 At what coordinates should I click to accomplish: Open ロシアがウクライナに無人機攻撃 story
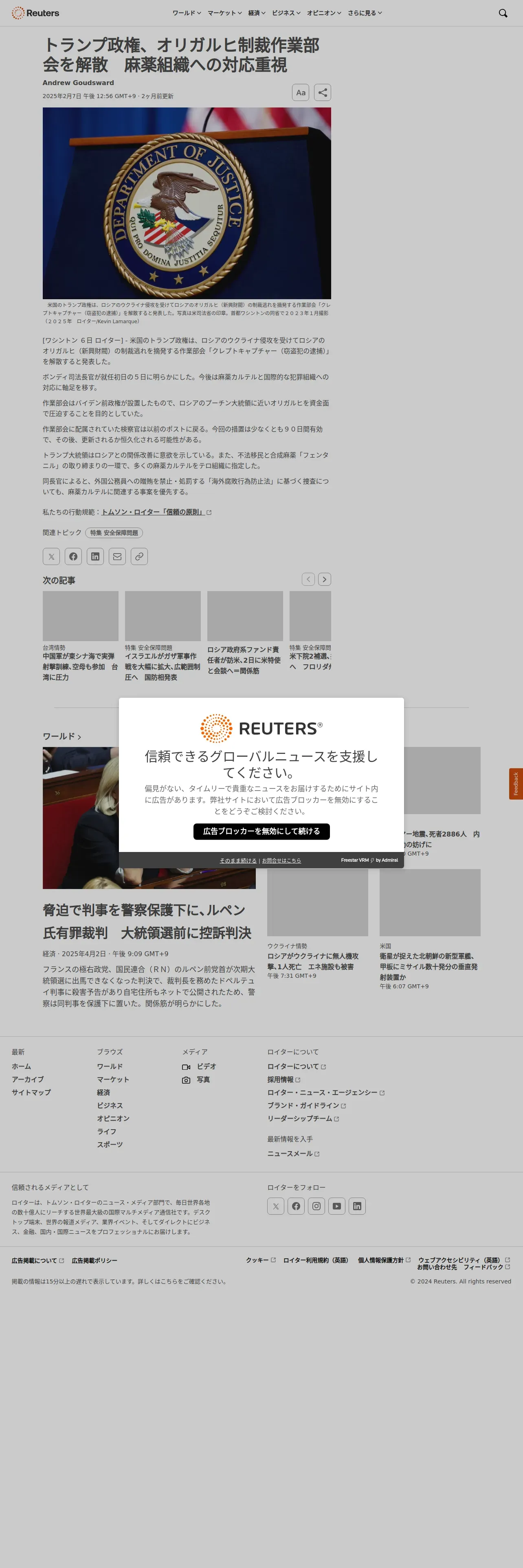(313, 961)
